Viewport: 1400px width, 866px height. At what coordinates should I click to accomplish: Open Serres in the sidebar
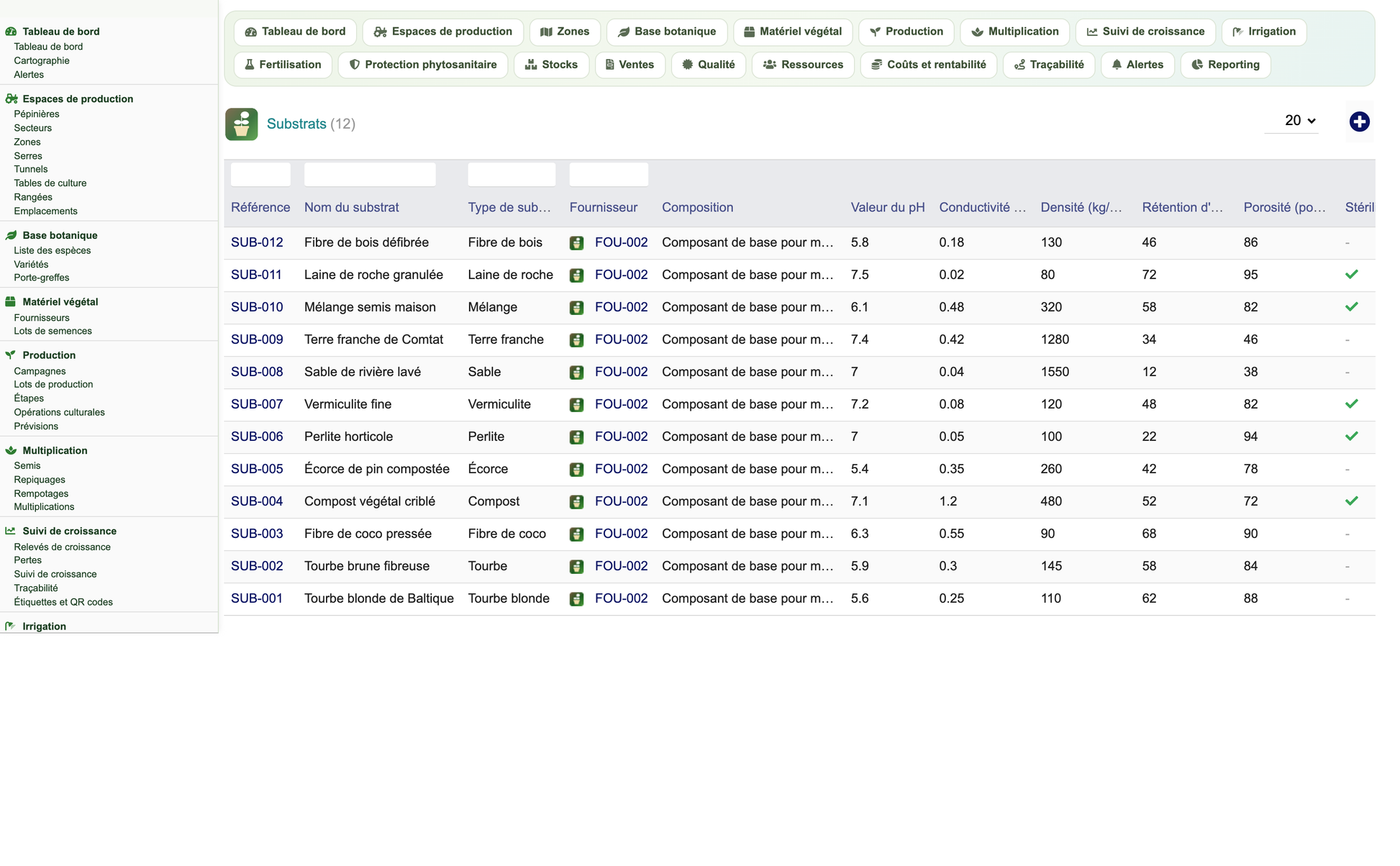click(x=28, y=156)
